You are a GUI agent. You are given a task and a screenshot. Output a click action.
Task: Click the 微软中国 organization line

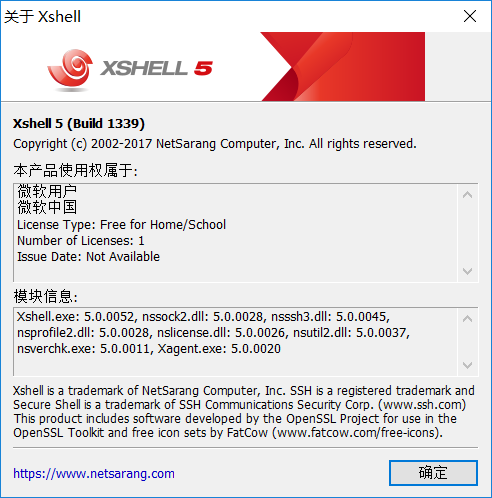click(x=47, y=207)
